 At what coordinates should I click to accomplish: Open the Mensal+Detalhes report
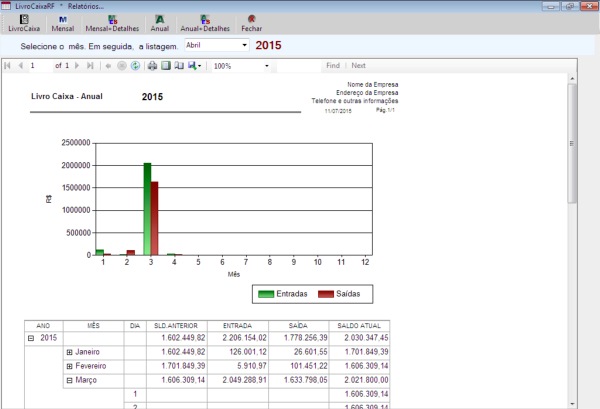click(112, 24)
